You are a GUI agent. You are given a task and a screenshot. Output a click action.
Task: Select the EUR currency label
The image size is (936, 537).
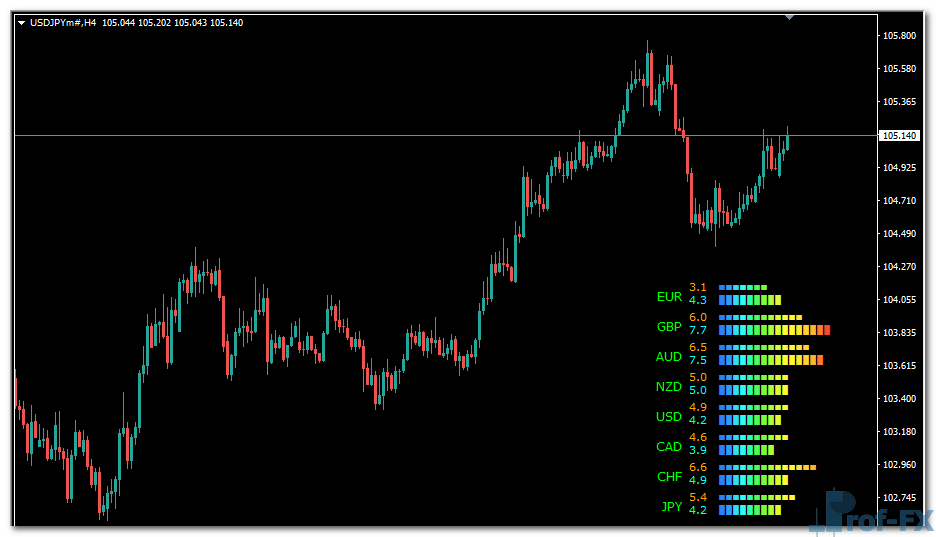coord(669,297)
